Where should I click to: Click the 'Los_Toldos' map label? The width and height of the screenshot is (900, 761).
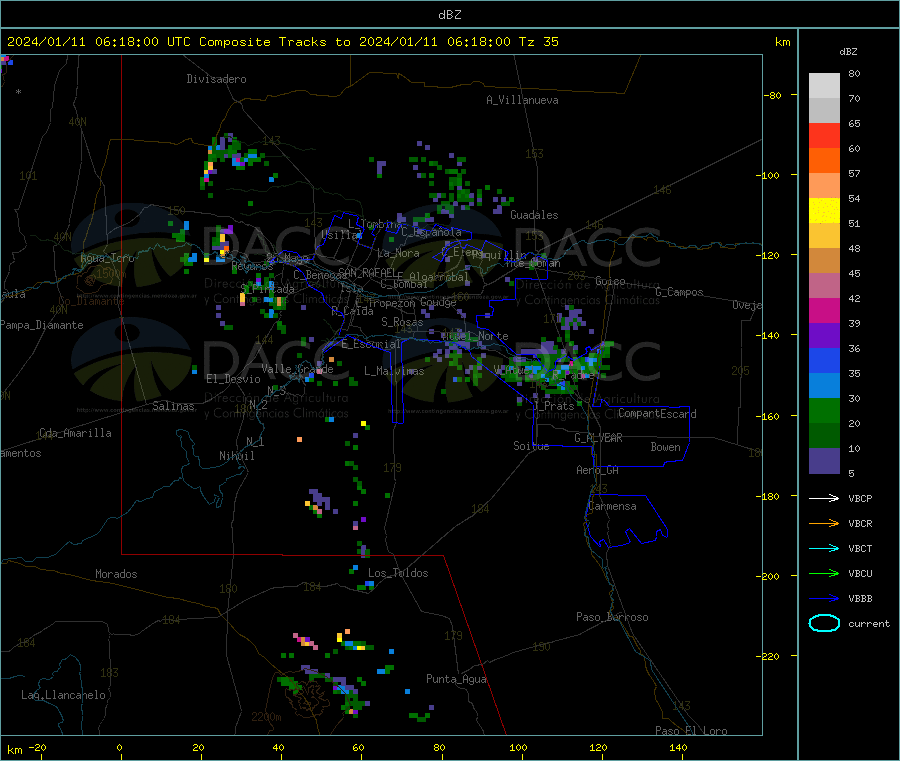click(x=398, y=573)
